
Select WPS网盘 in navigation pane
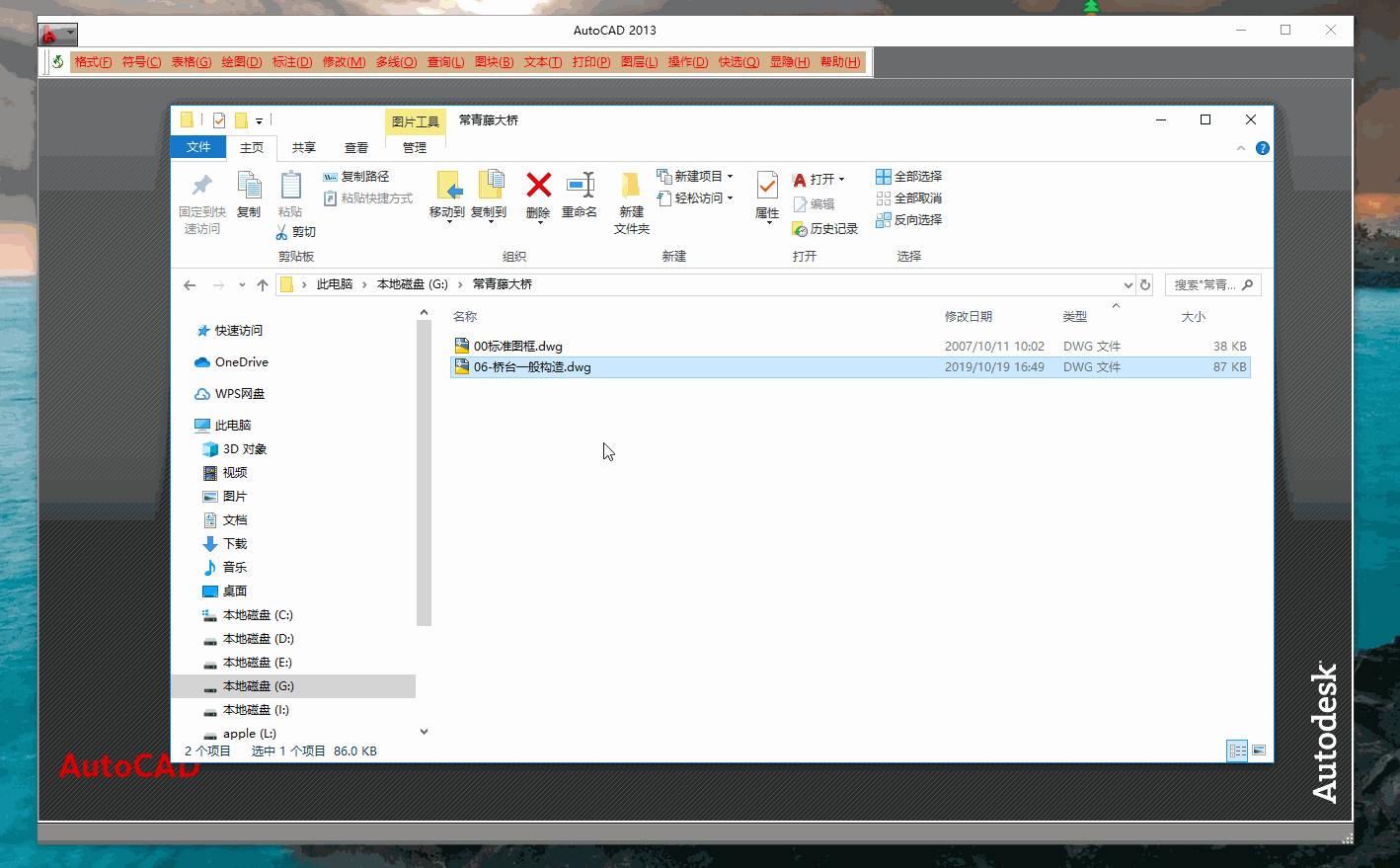(x=240, y=394)
